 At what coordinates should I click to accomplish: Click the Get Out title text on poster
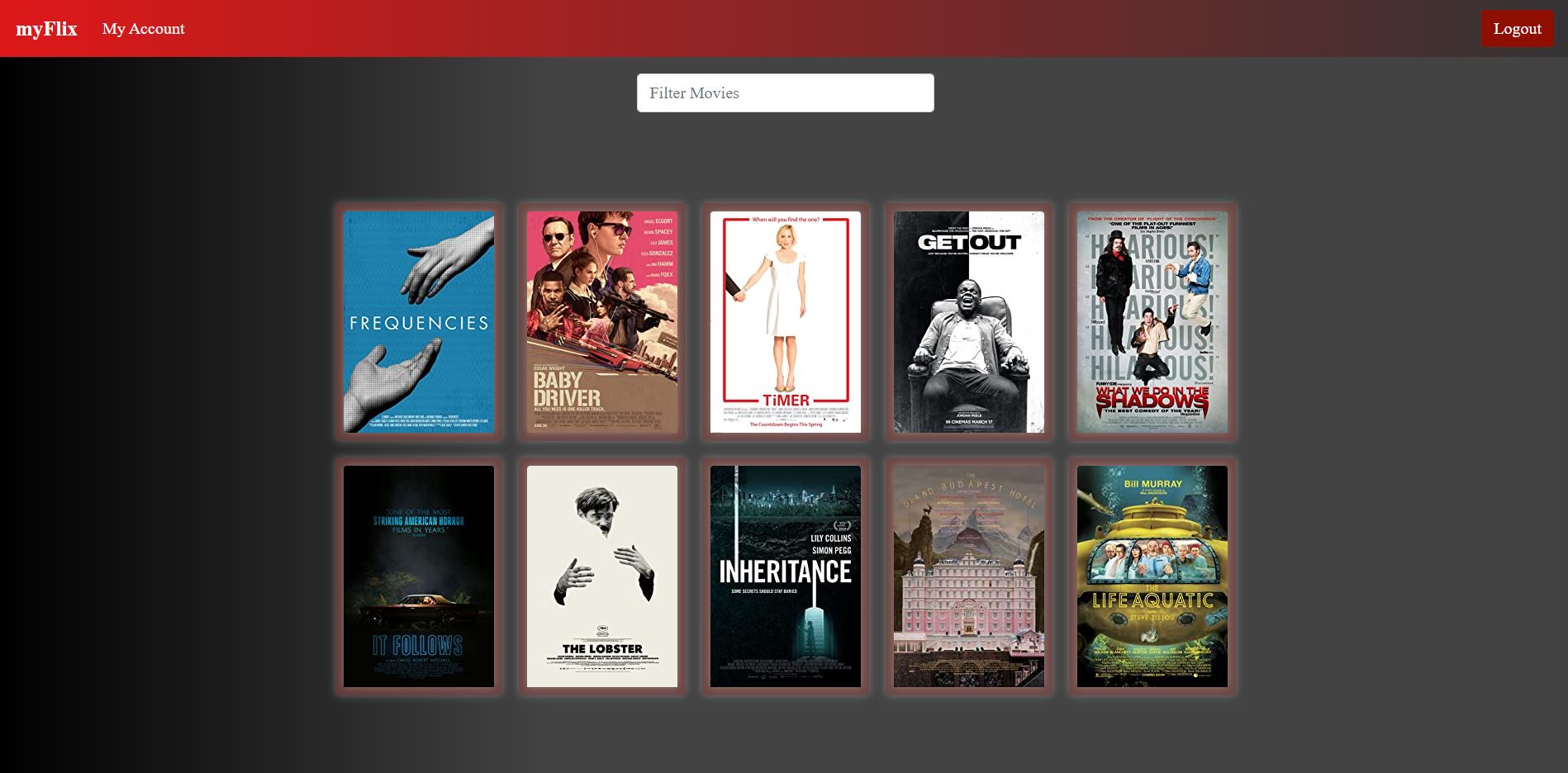(968, 242)
